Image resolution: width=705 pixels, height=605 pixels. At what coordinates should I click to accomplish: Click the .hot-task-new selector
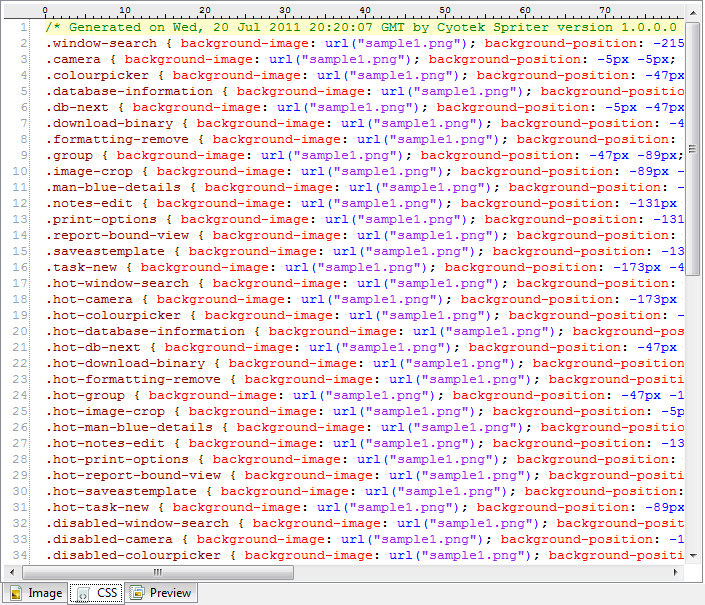(x=97, y=507)
